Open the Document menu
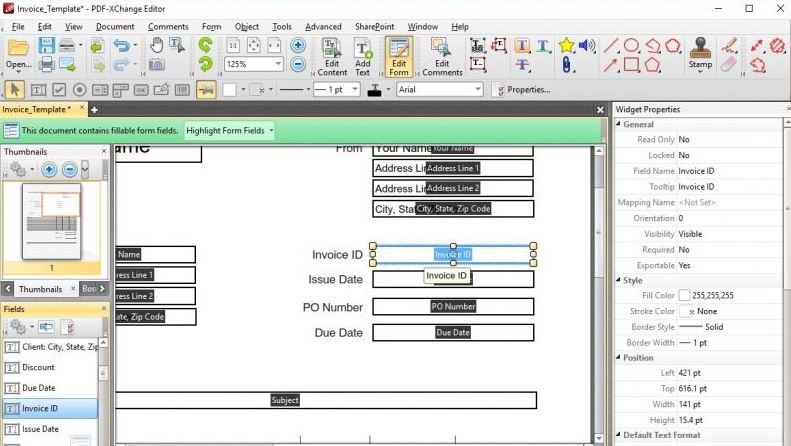791x446 pixels. click(115, 27)
